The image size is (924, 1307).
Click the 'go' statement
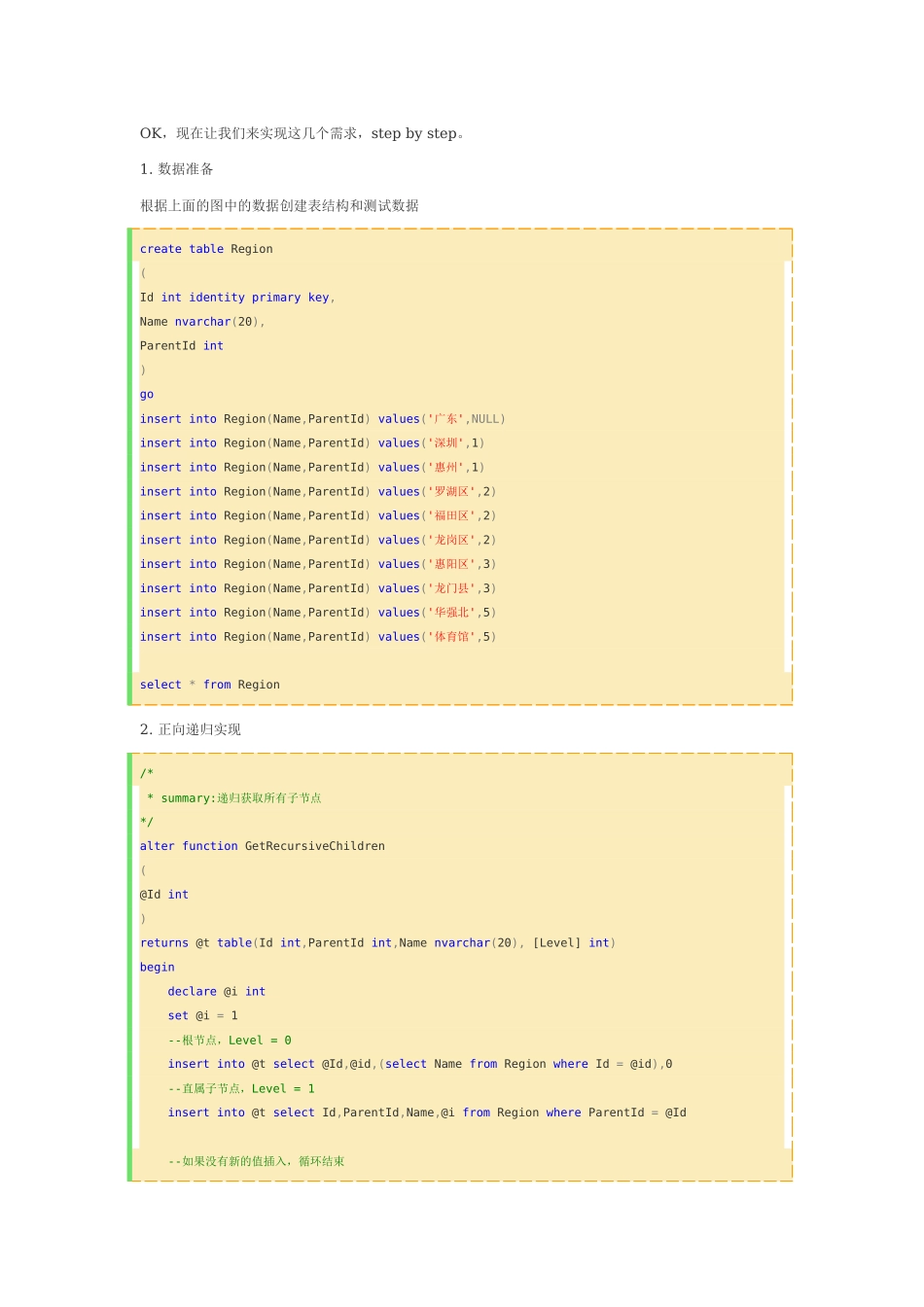[147, 395]
